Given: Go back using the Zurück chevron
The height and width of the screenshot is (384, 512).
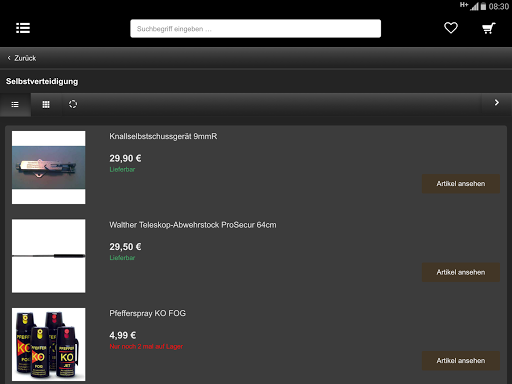Looking at the screenshot, I should [9, 58].
